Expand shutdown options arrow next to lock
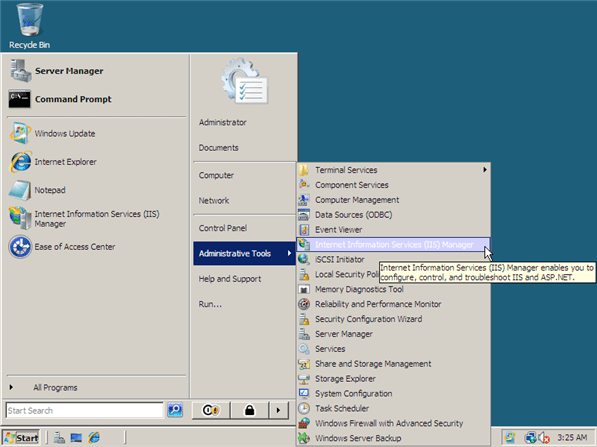Image resolution: width=597 pixels, height=447 pixels. 278,410
